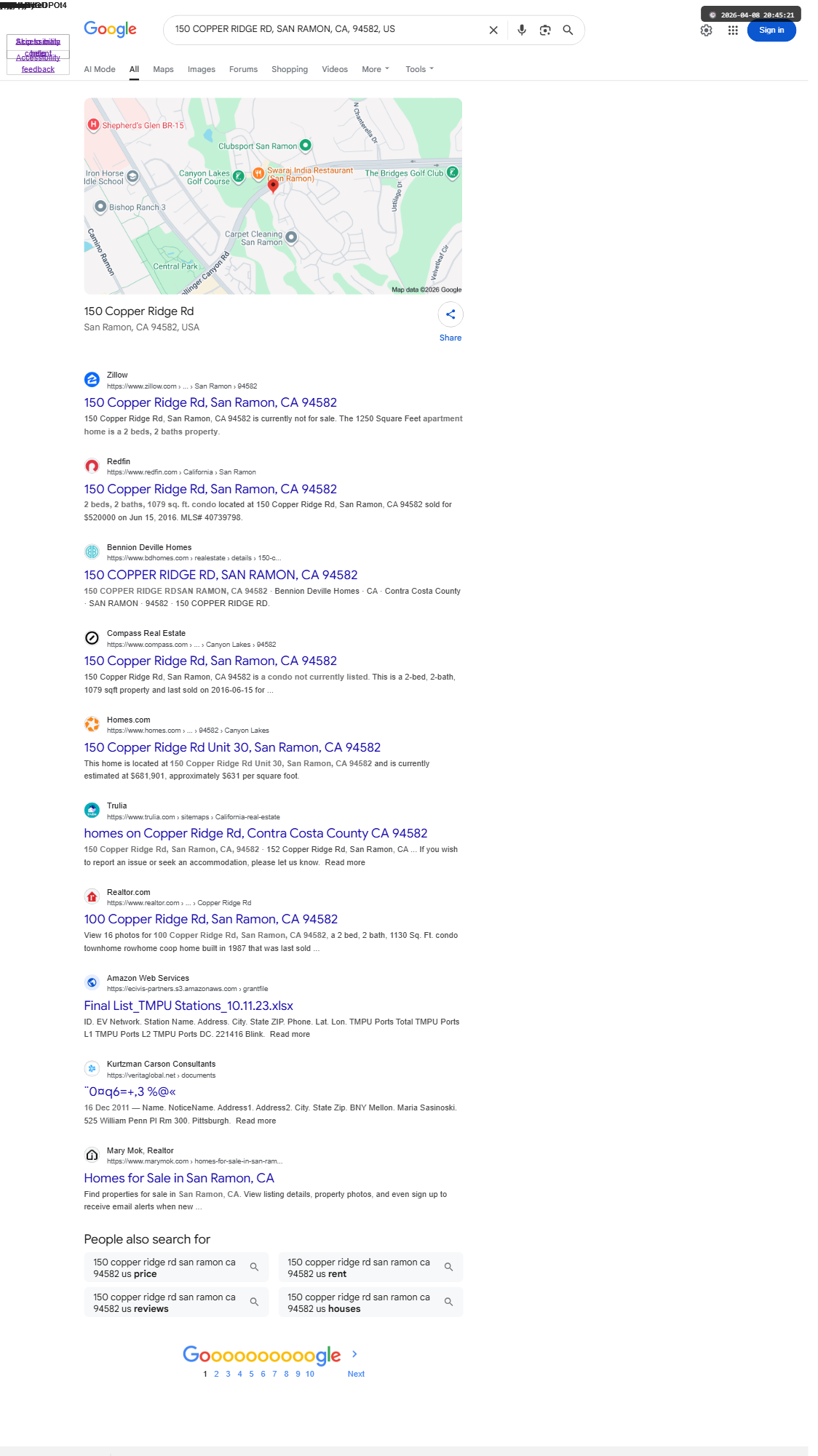Open Compass Real Estate result title
The height and width of the screenshot is (1456, 818).
coord(210,661)
